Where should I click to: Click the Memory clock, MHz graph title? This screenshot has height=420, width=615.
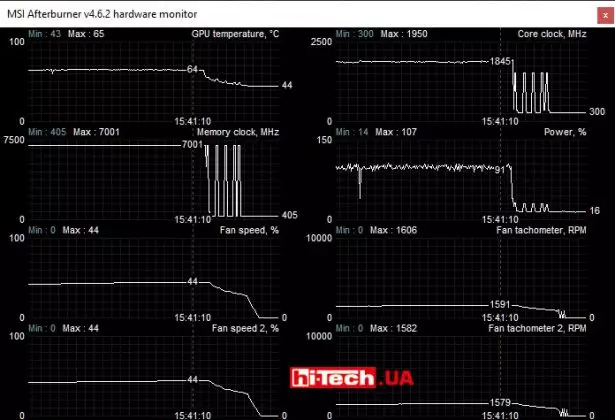(238, 132)
